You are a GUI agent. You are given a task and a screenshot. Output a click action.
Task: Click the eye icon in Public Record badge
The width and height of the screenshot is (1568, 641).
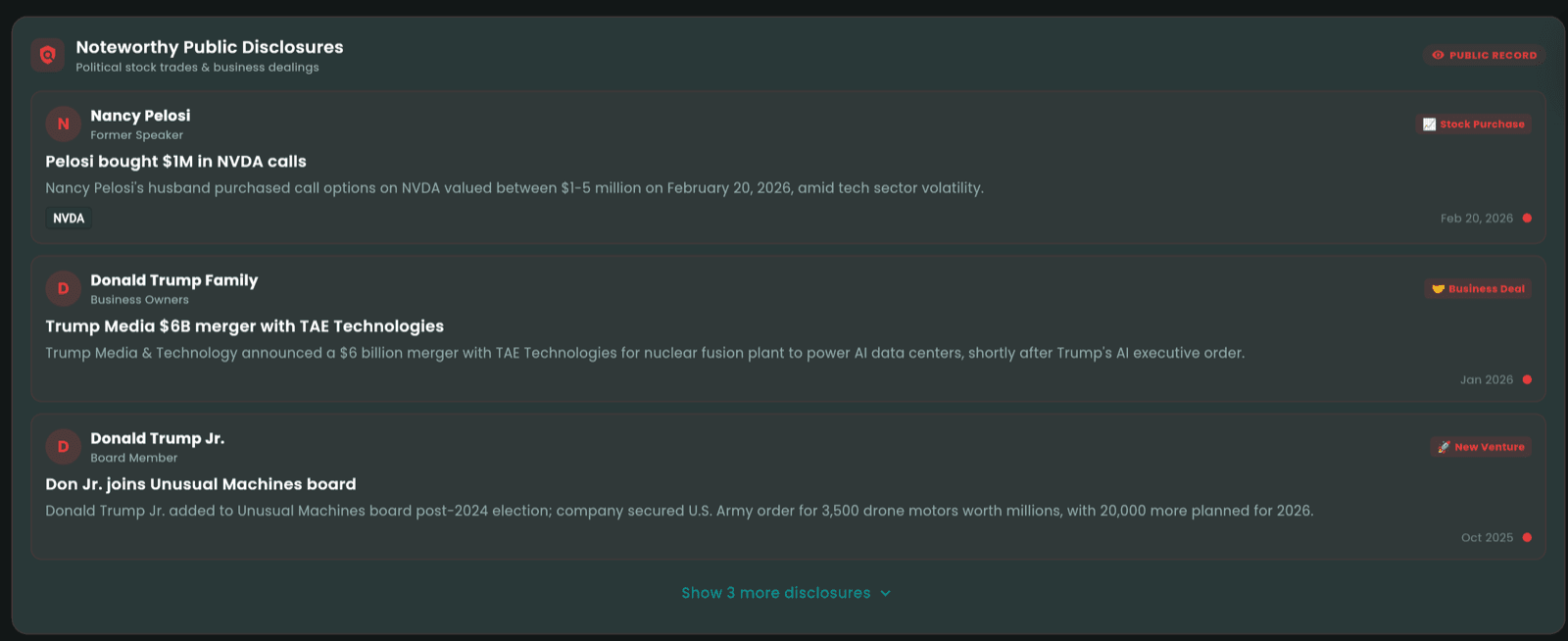[x=1438, y=56]
